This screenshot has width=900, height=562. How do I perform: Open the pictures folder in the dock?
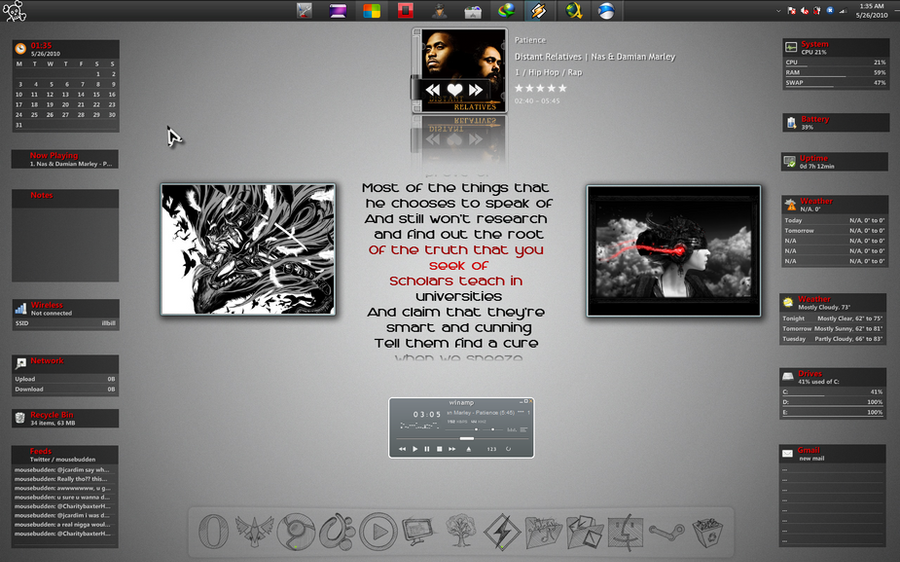[584, 531]
